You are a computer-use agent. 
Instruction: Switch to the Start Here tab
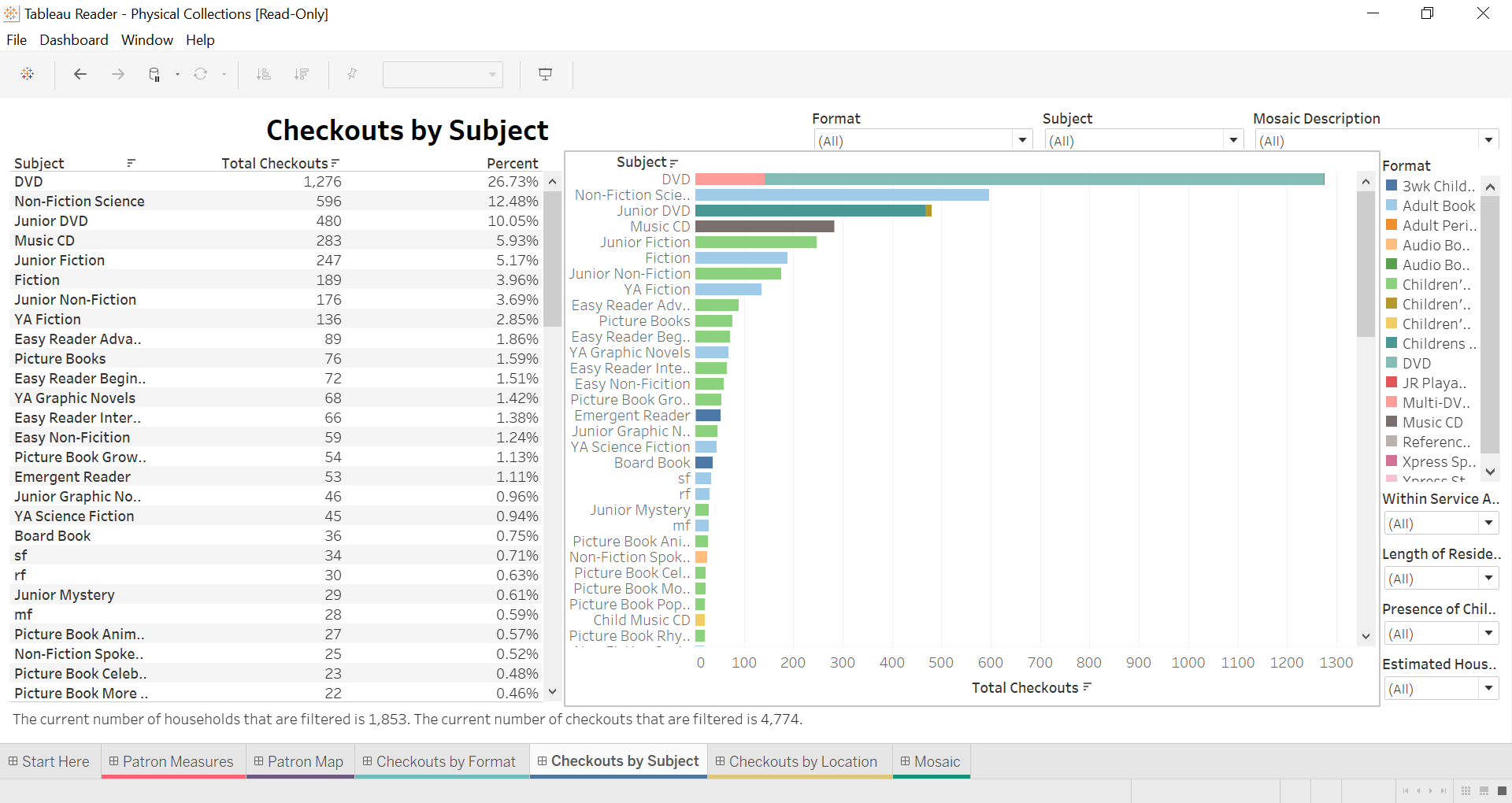point(50,761)
